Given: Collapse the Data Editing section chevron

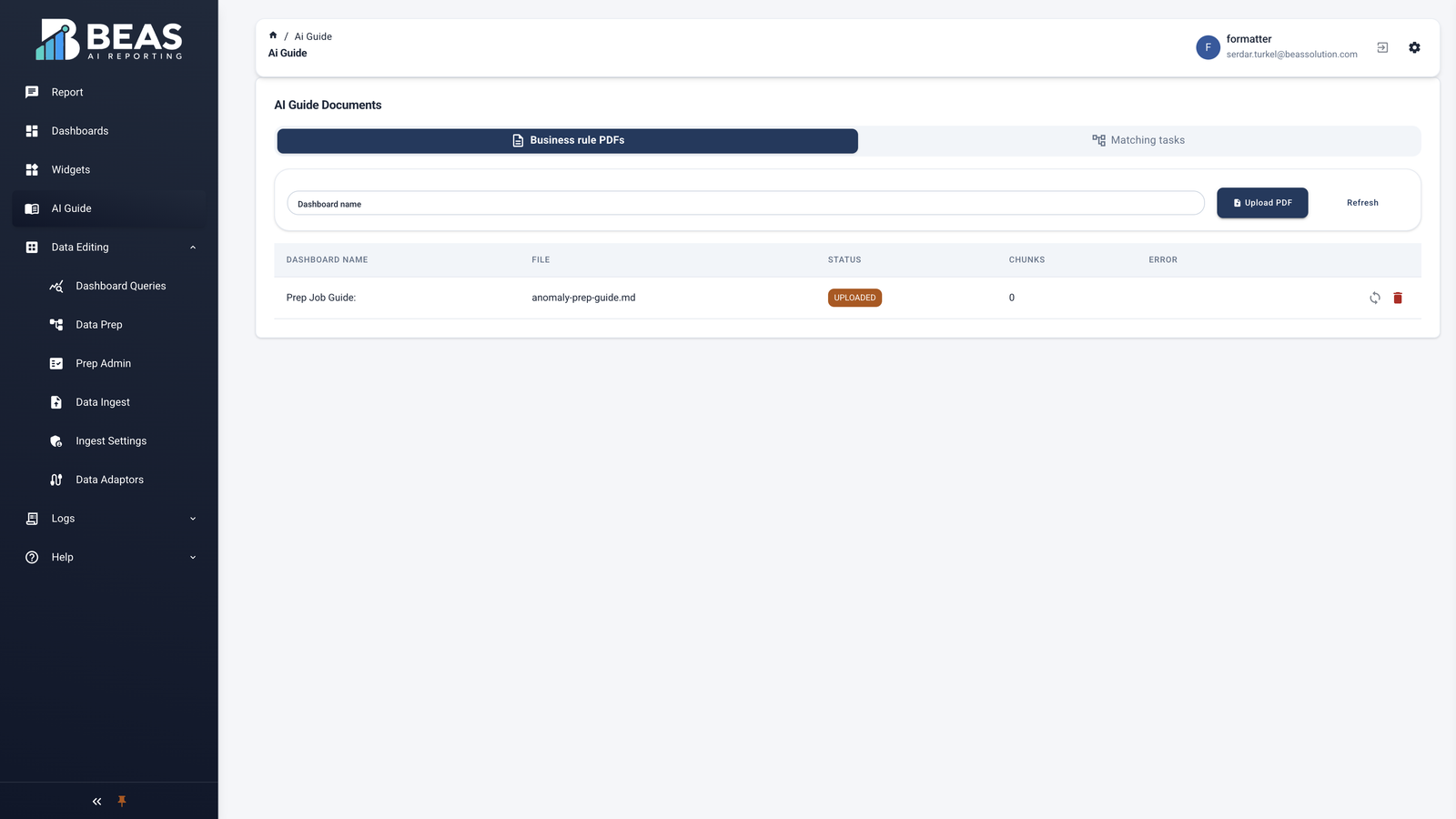Looking at the screenshot, I should [193, 248].
